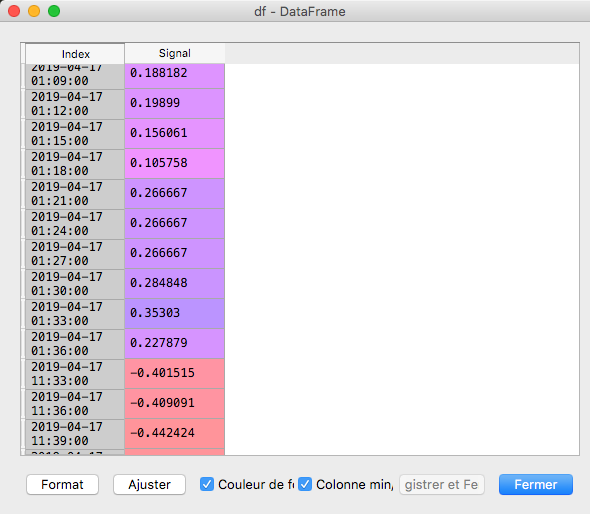The width and height of the screenshot is (590, 514).
Task: Select cell with value 0.227879
Action: coord(175,344)
